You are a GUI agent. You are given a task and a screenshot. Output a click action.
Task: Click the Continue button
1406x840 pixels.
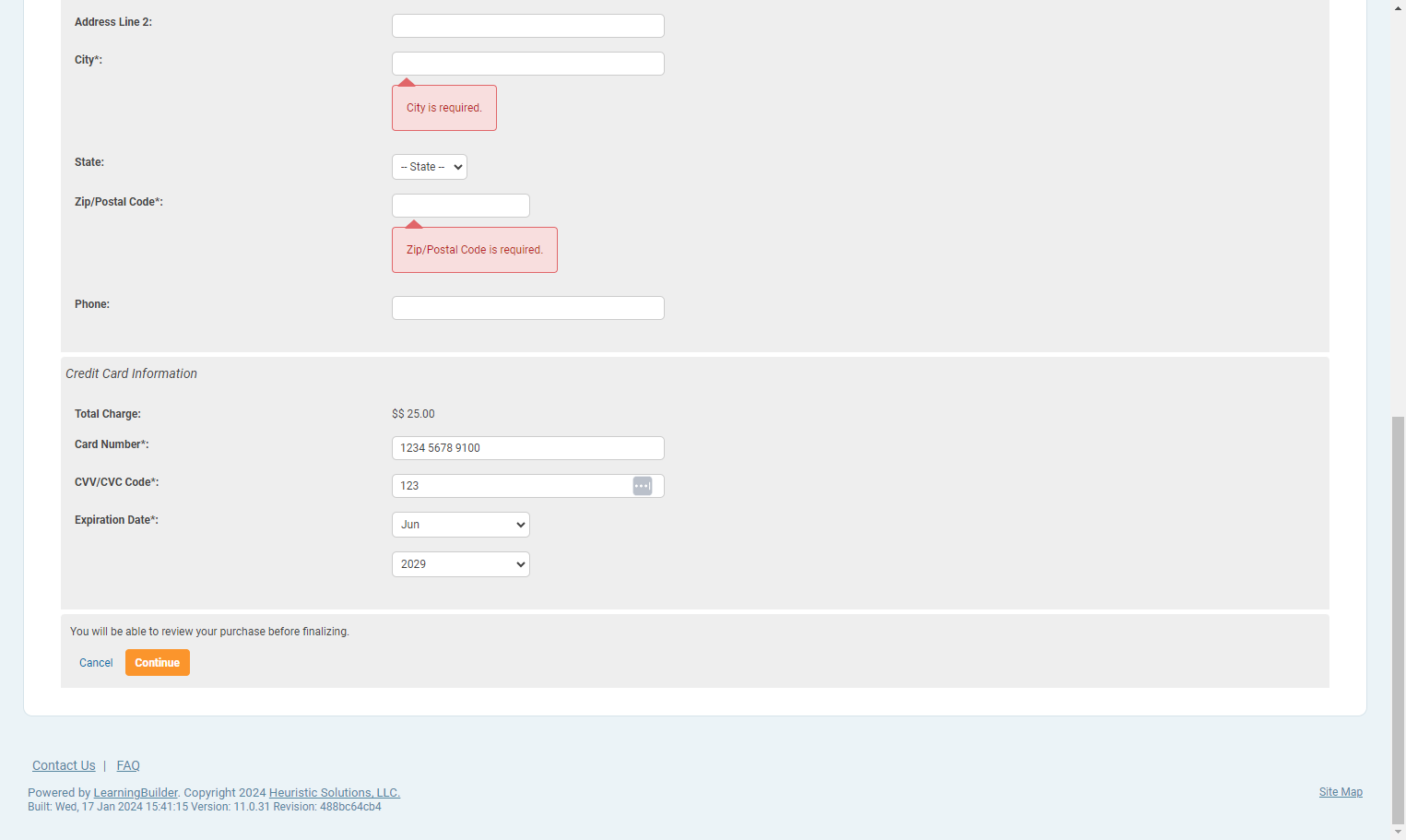click(x=158, y=663)
